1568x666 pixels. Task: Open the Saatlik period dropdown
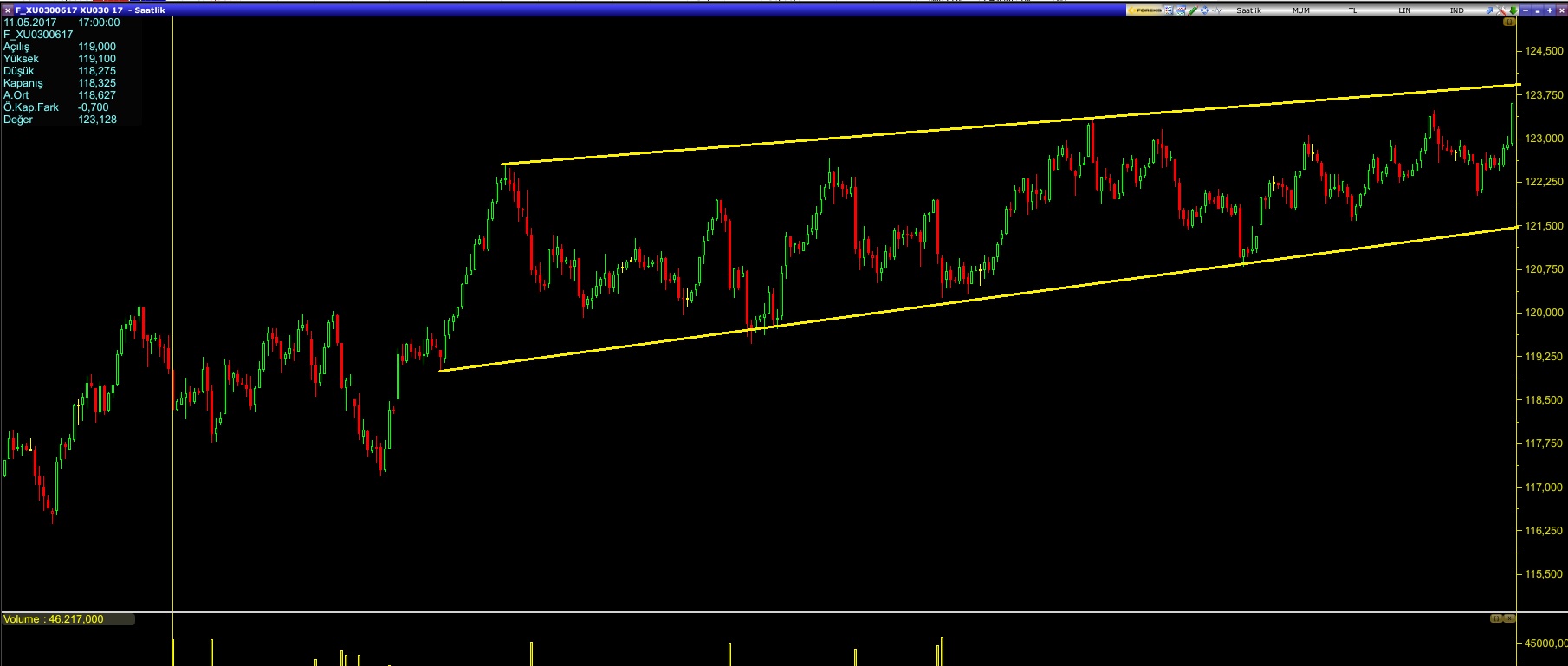tap(1248, 10)
